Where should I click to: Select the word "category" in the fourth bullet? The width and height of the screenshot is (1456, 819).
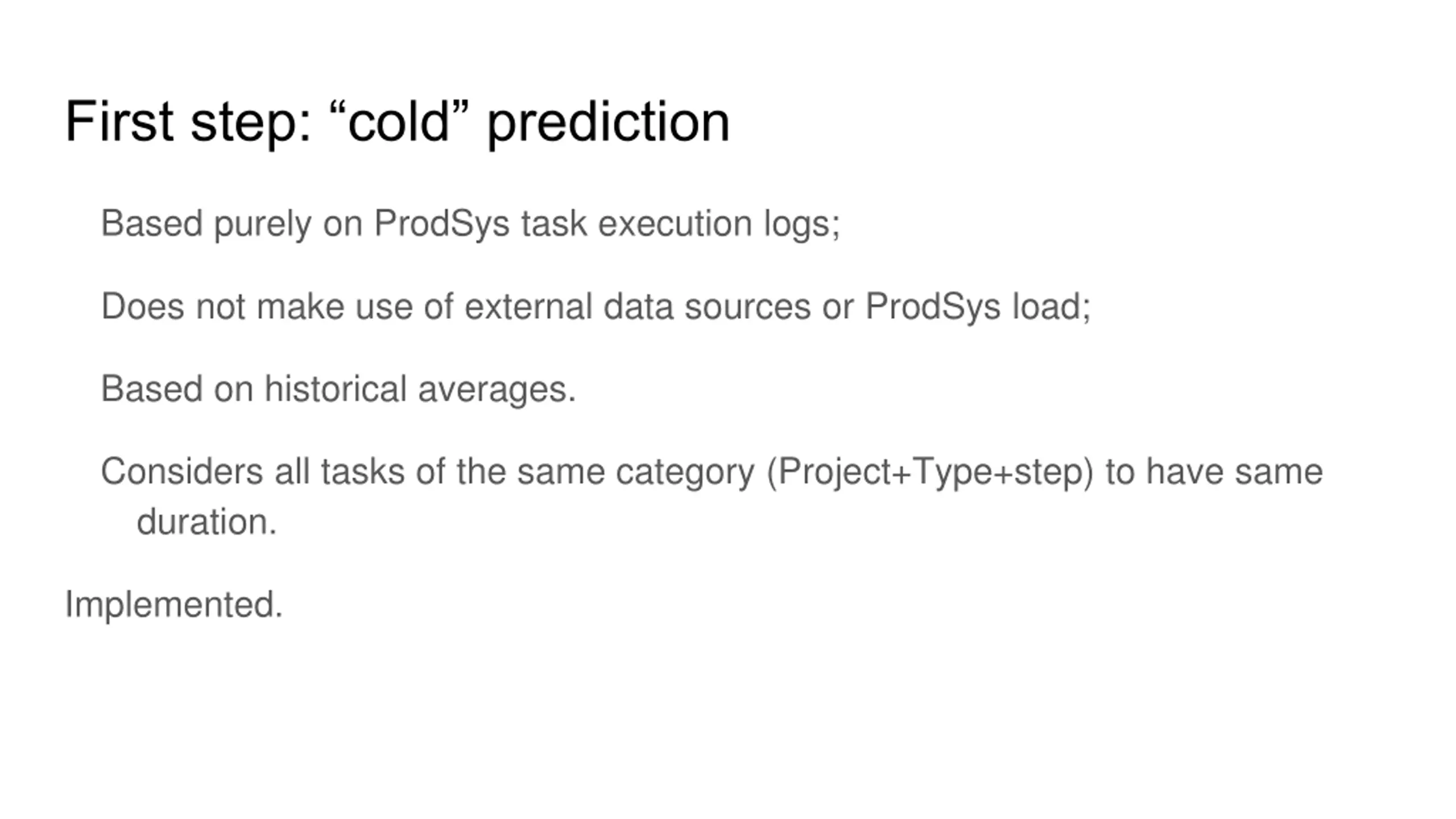pyautogui.click(x=685, y=473)
